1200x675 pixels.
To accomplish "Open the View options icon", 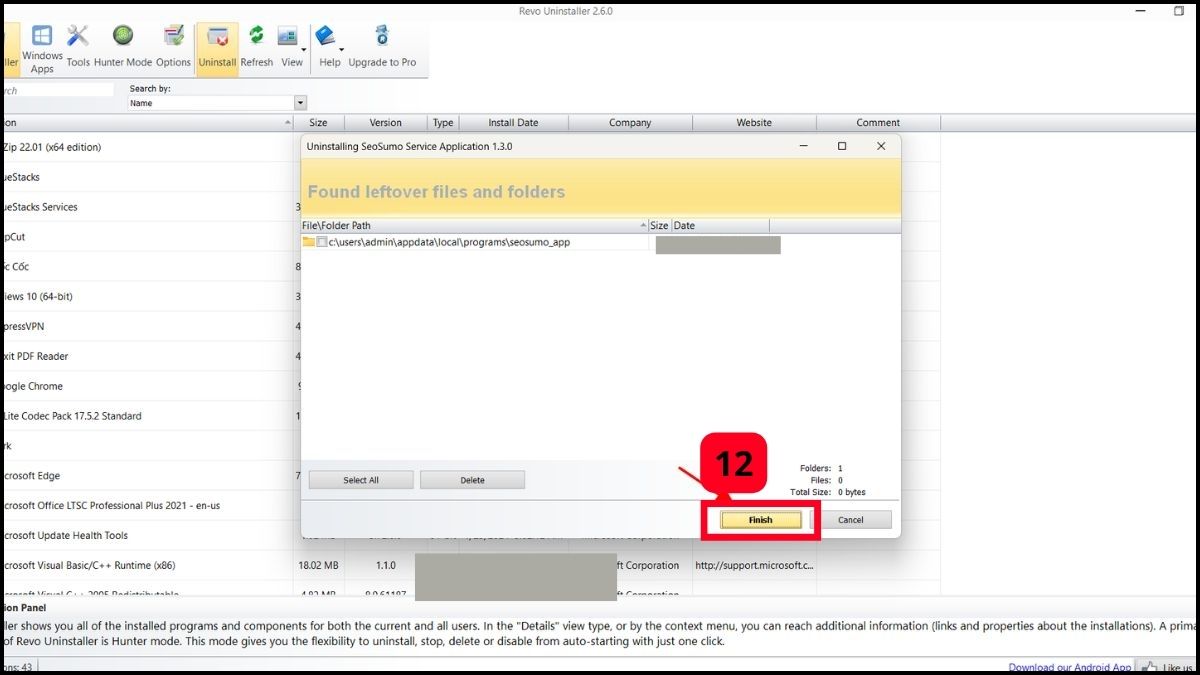I will [x=288, y=38].
